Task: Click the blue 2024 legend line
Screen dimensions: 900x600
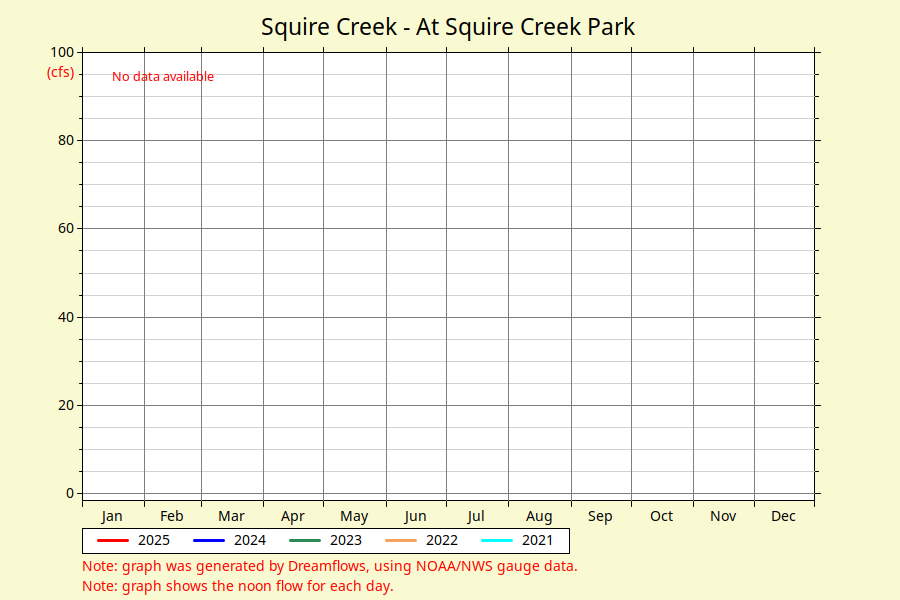Action: 209,540
